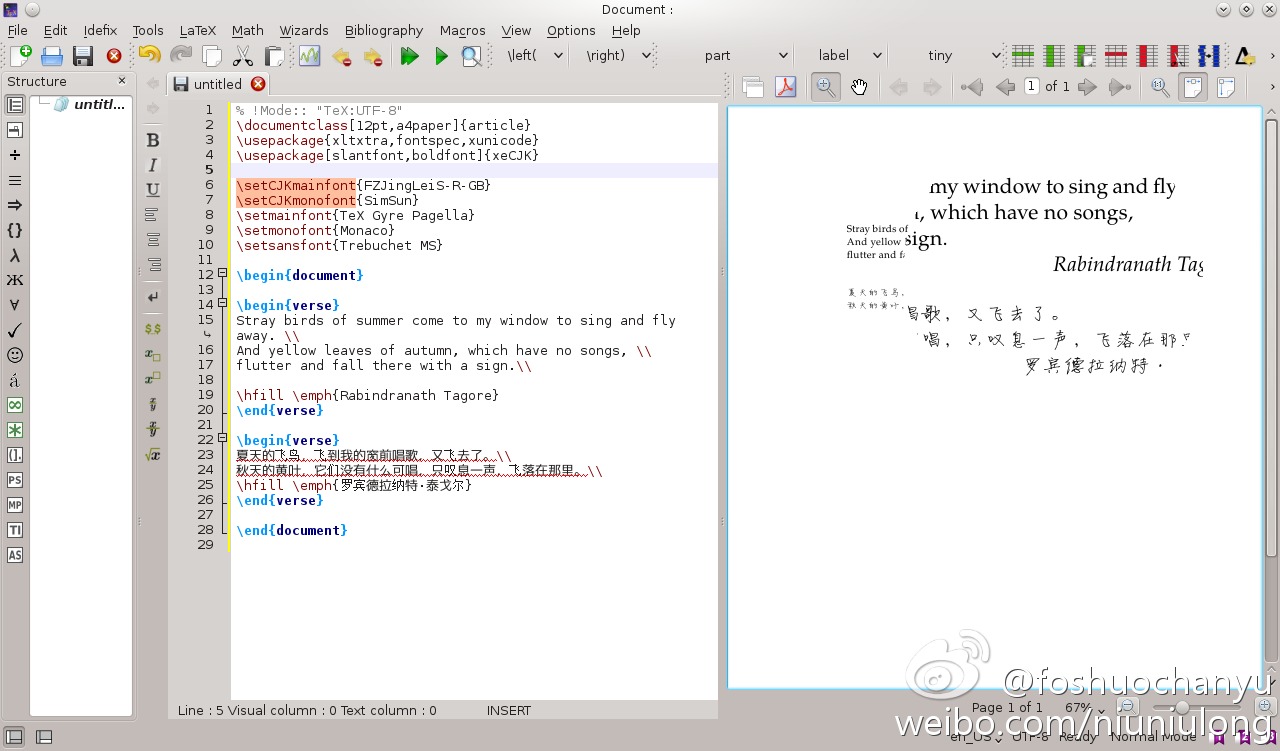Image resolution: width=1280 pixels, height=751 pixels.
Task: Open the Bibliography menu
Action: pos(384,30)
